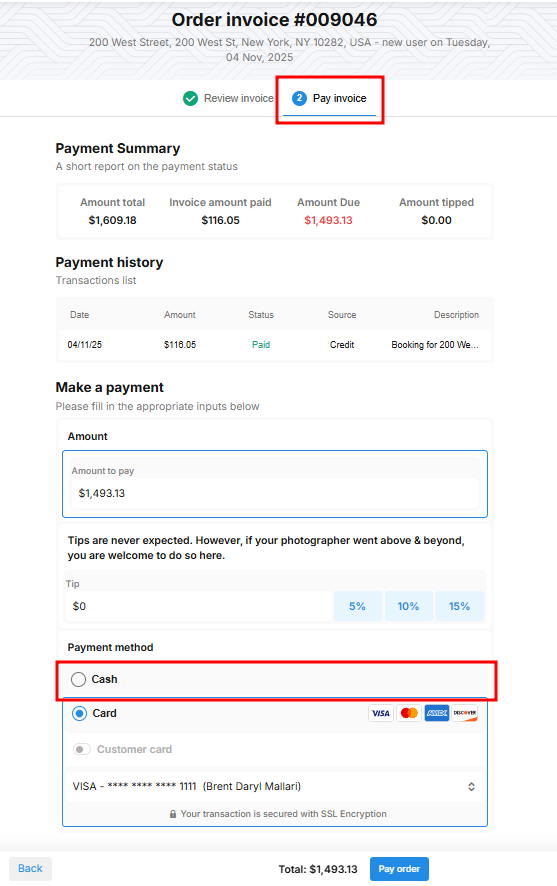557x886 pixels.
Task: Click the Amount to pay field
Action: click(275, 493)
